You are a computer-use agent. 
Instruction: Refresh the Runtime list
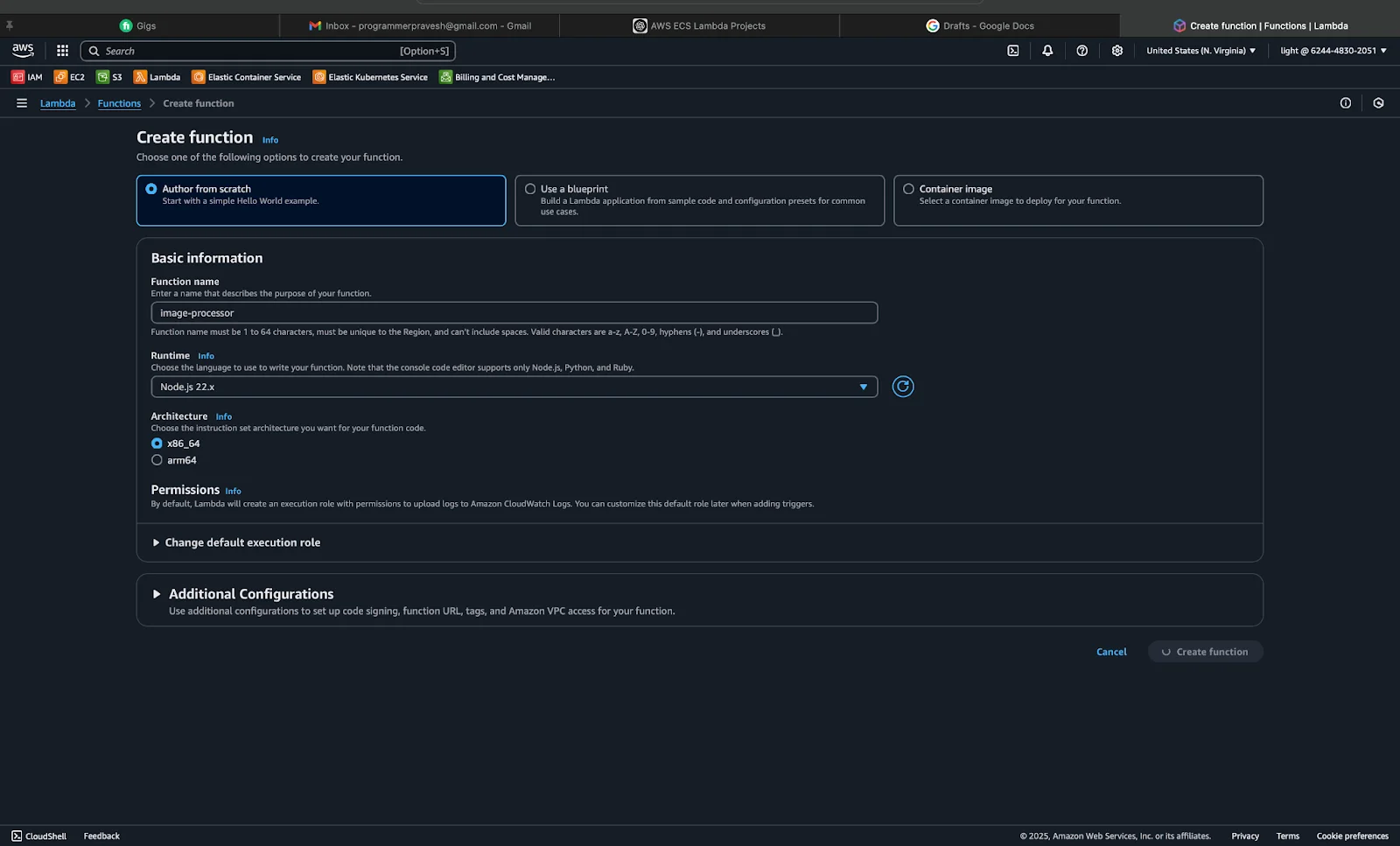click(902, 386)
